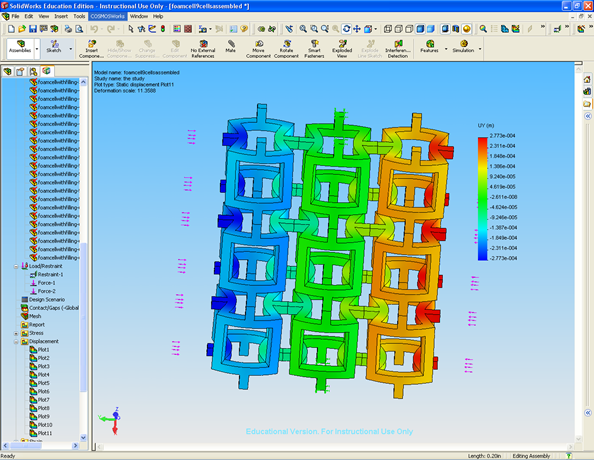Activate the Select cursor tool
The height and width of the screenshot is (460, 594).
pyautogui.click(x=131, y=29)
